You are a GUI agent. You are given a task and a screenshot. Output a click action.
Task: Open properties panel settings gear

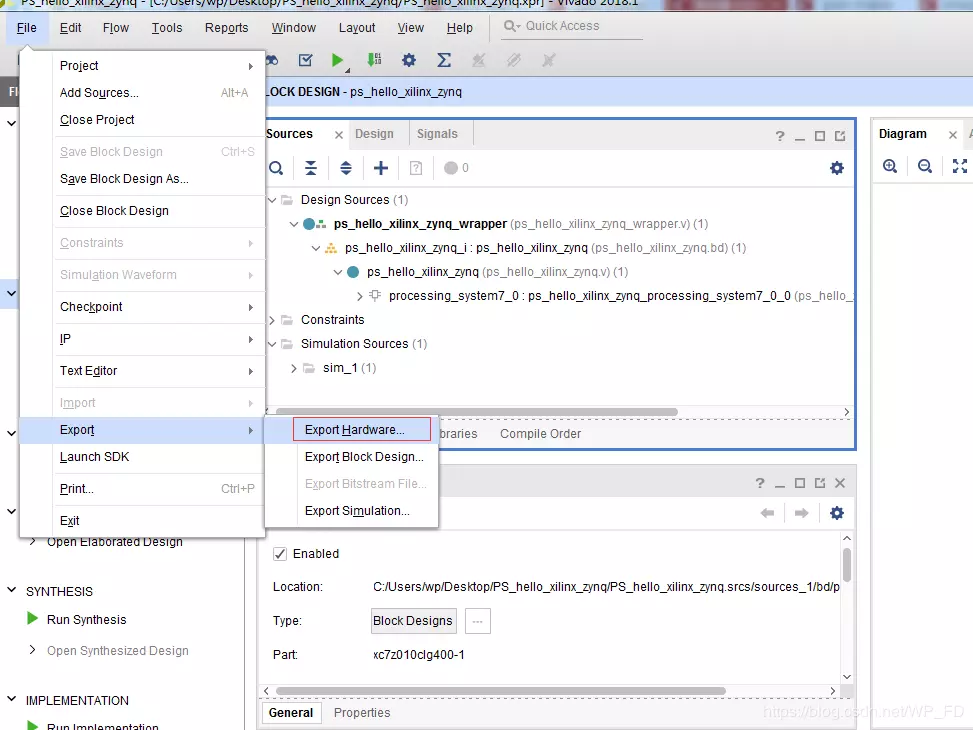pyautogui.click(x=836, y=513)
